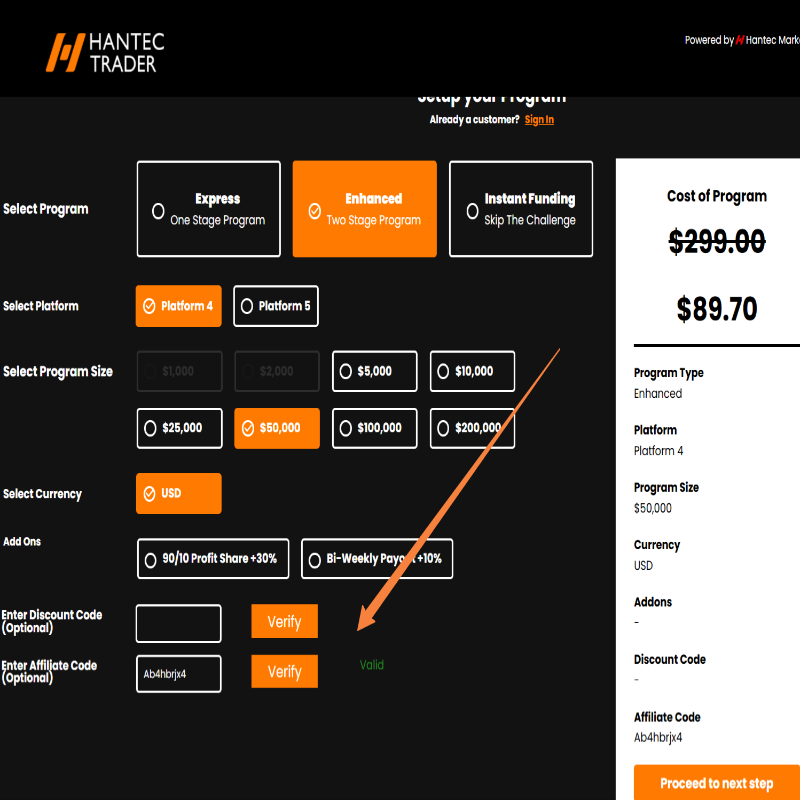Choose the Instant Funding program
The height and width of the screenshot is (800, 800).
[x=521, y=209]
